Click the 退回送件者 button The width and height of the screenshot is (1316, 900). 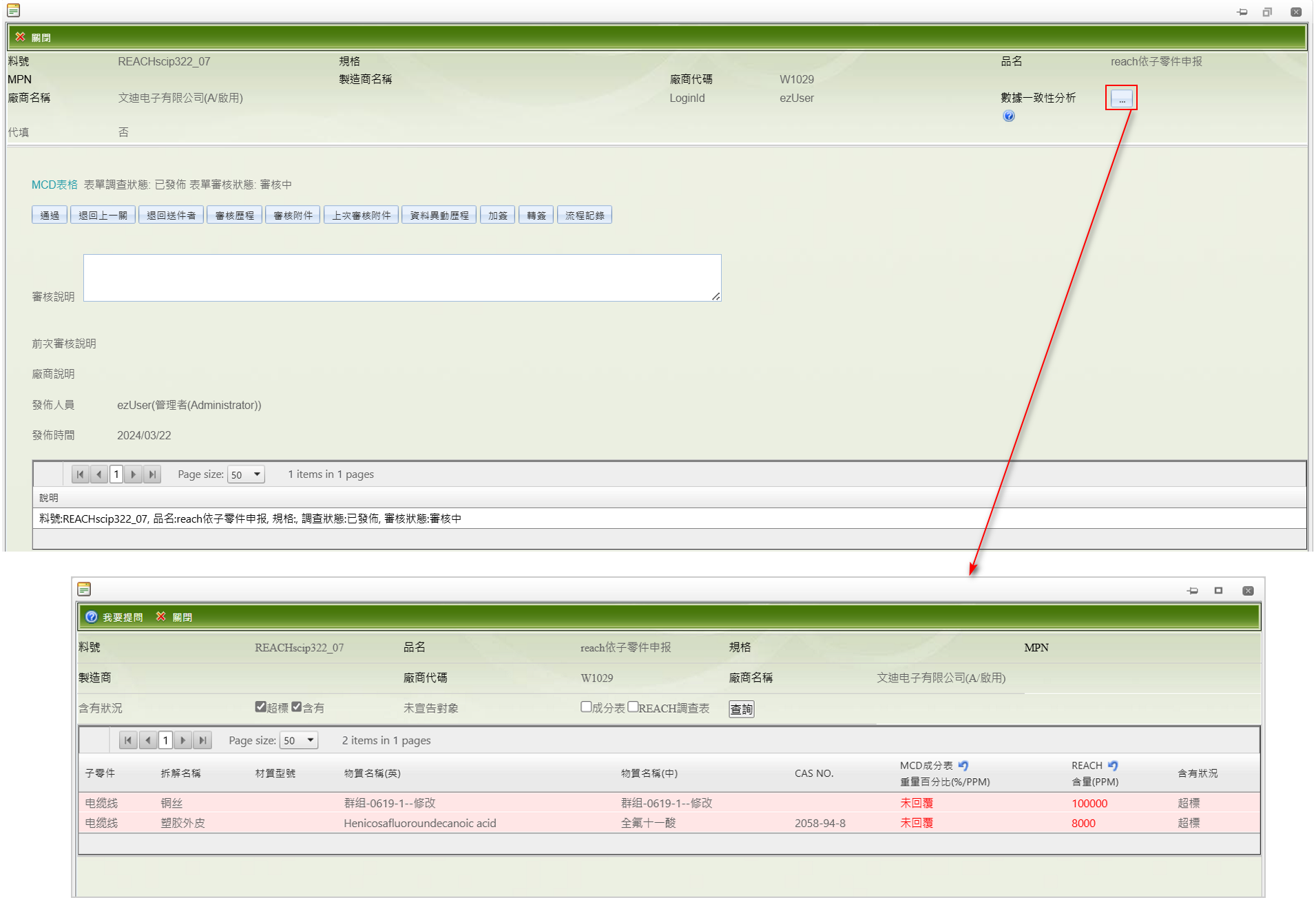click(171, 216)
